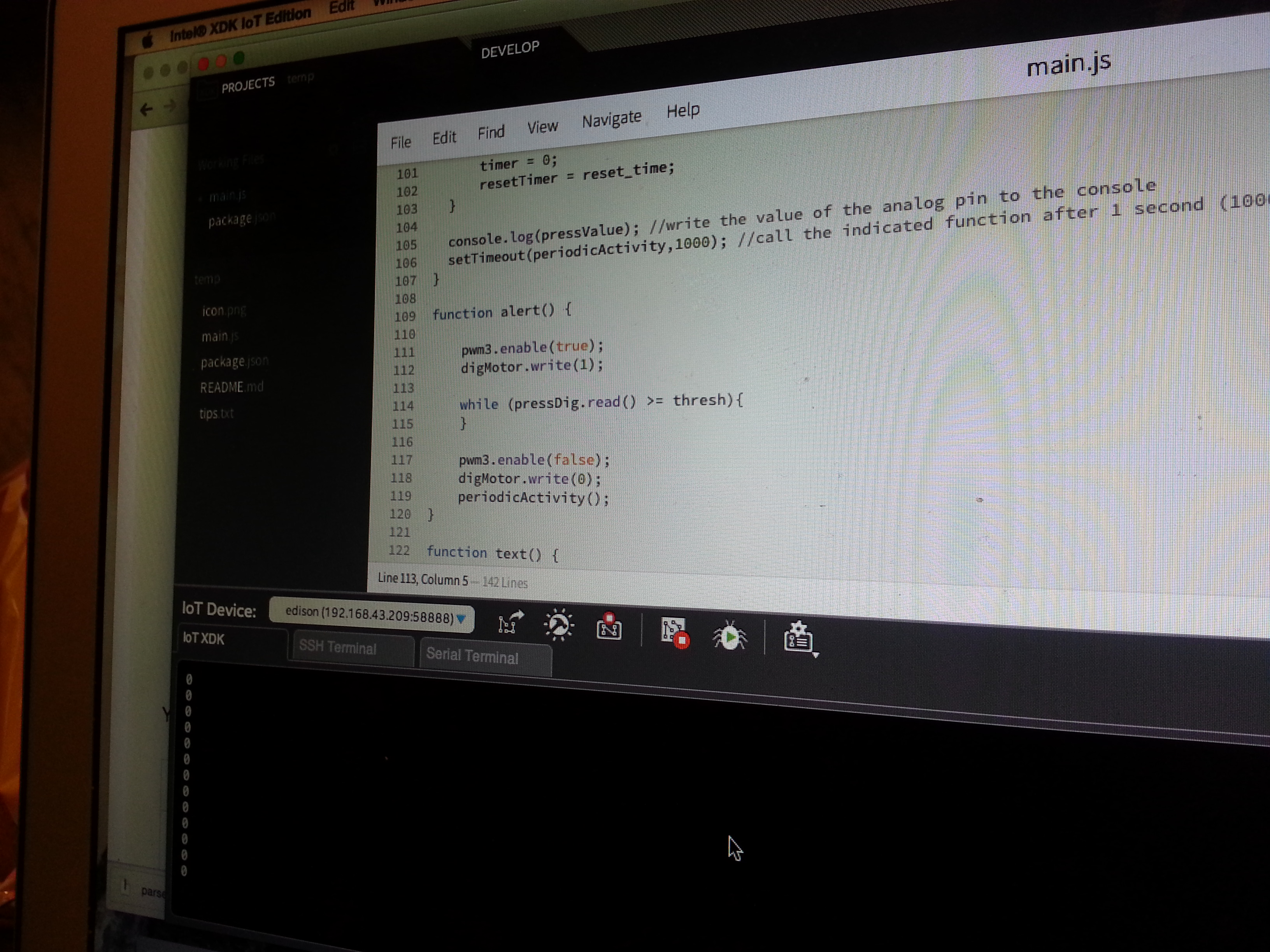
Task: Expand the settings icon dropdown arrow
Action: (815, 655)
